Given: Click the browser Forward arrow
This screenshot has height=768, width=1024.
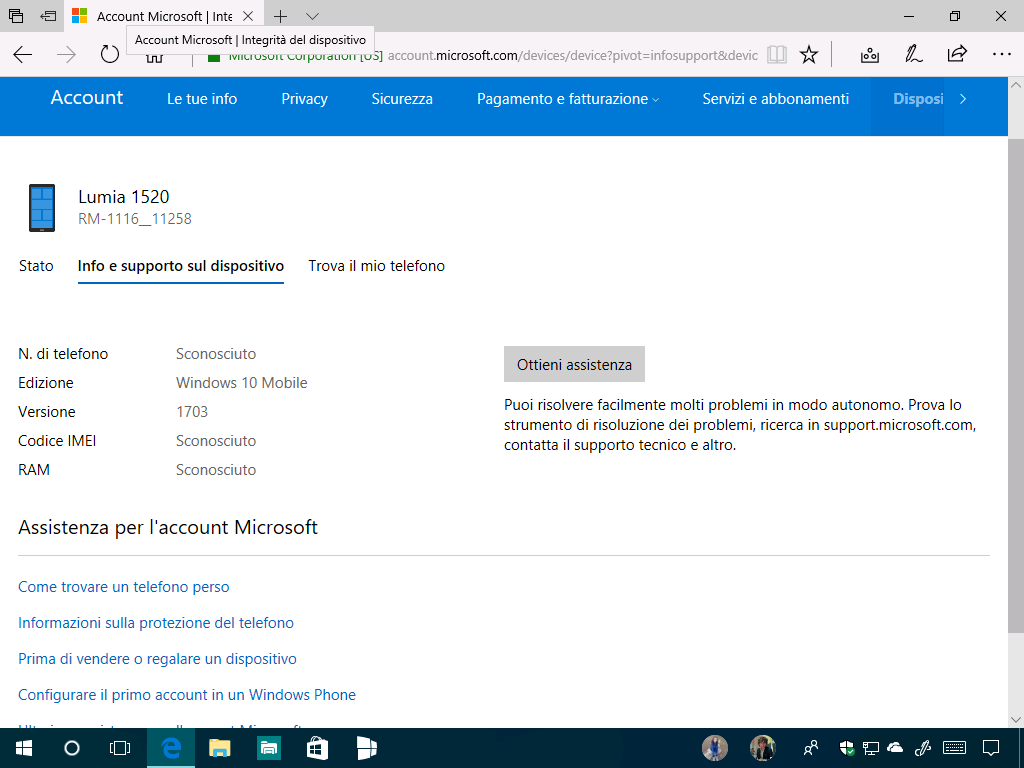Looking at the screenshot, I should pos(66,55).
